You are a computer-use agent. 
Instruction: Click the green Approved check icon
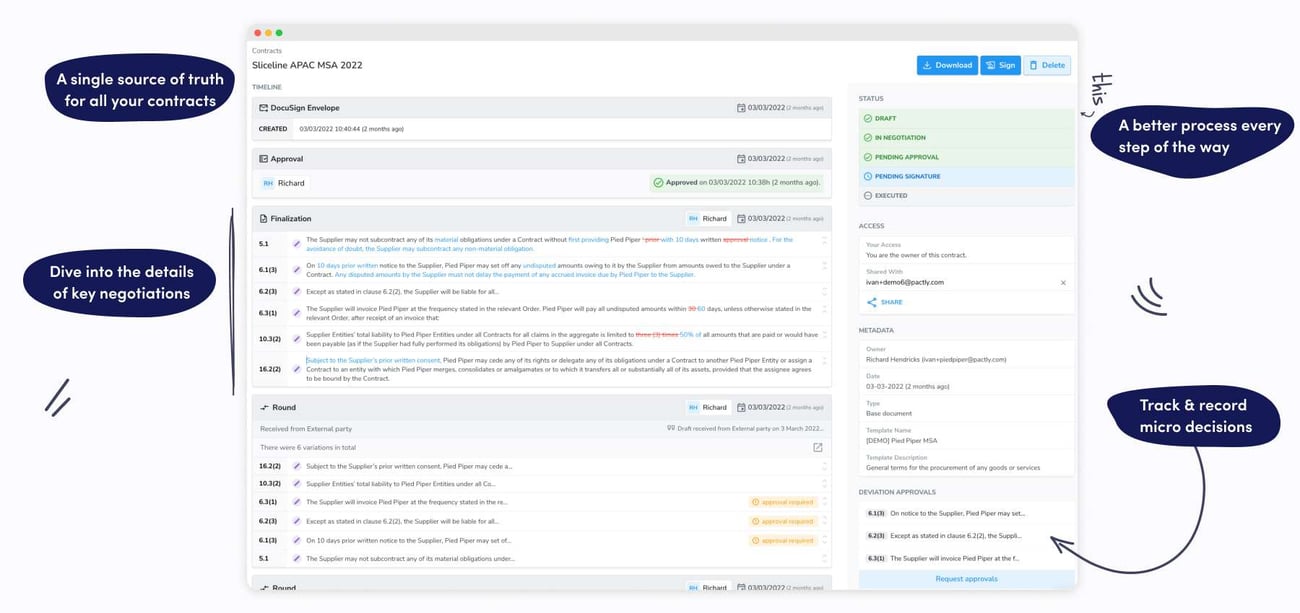pos(657,183)
